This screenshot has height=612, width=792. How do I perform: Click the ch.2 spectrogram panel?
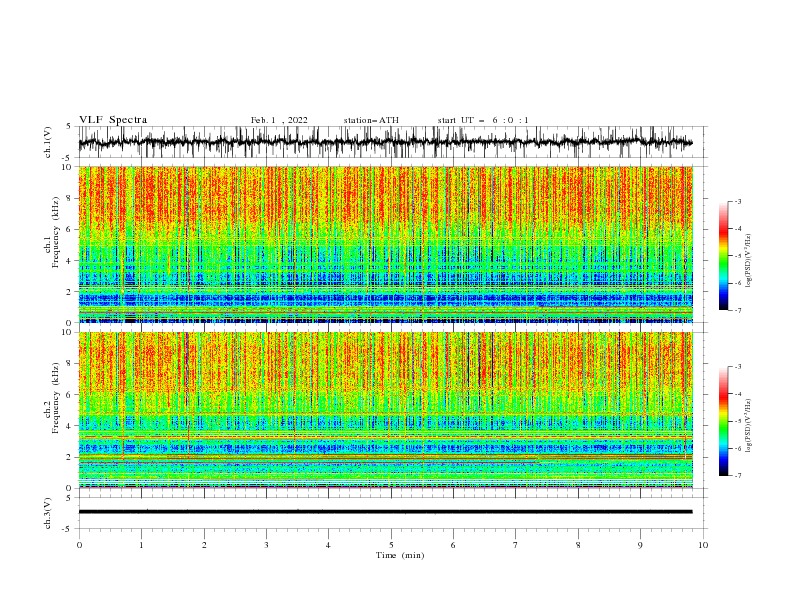point(385,410)
